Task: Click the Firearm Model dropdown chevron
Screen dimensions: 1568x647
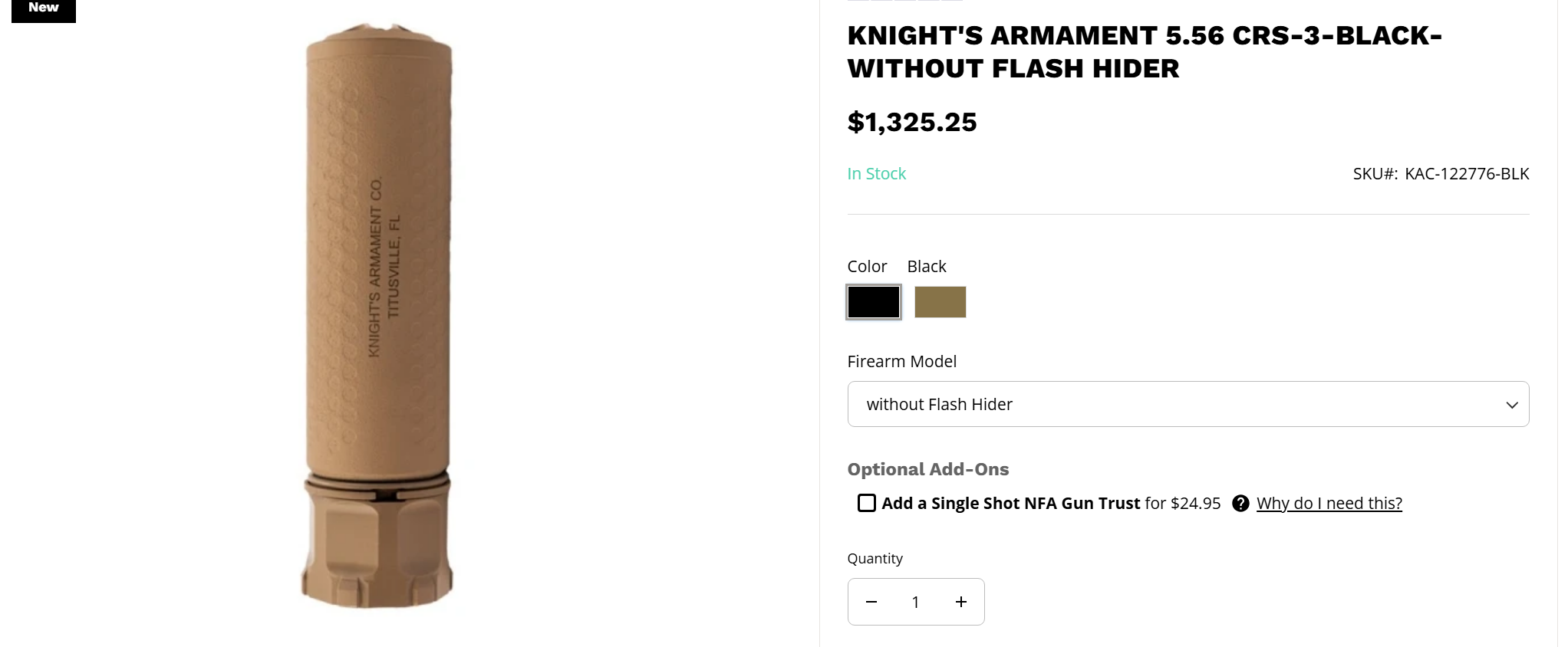Action: click(1511, 405)
